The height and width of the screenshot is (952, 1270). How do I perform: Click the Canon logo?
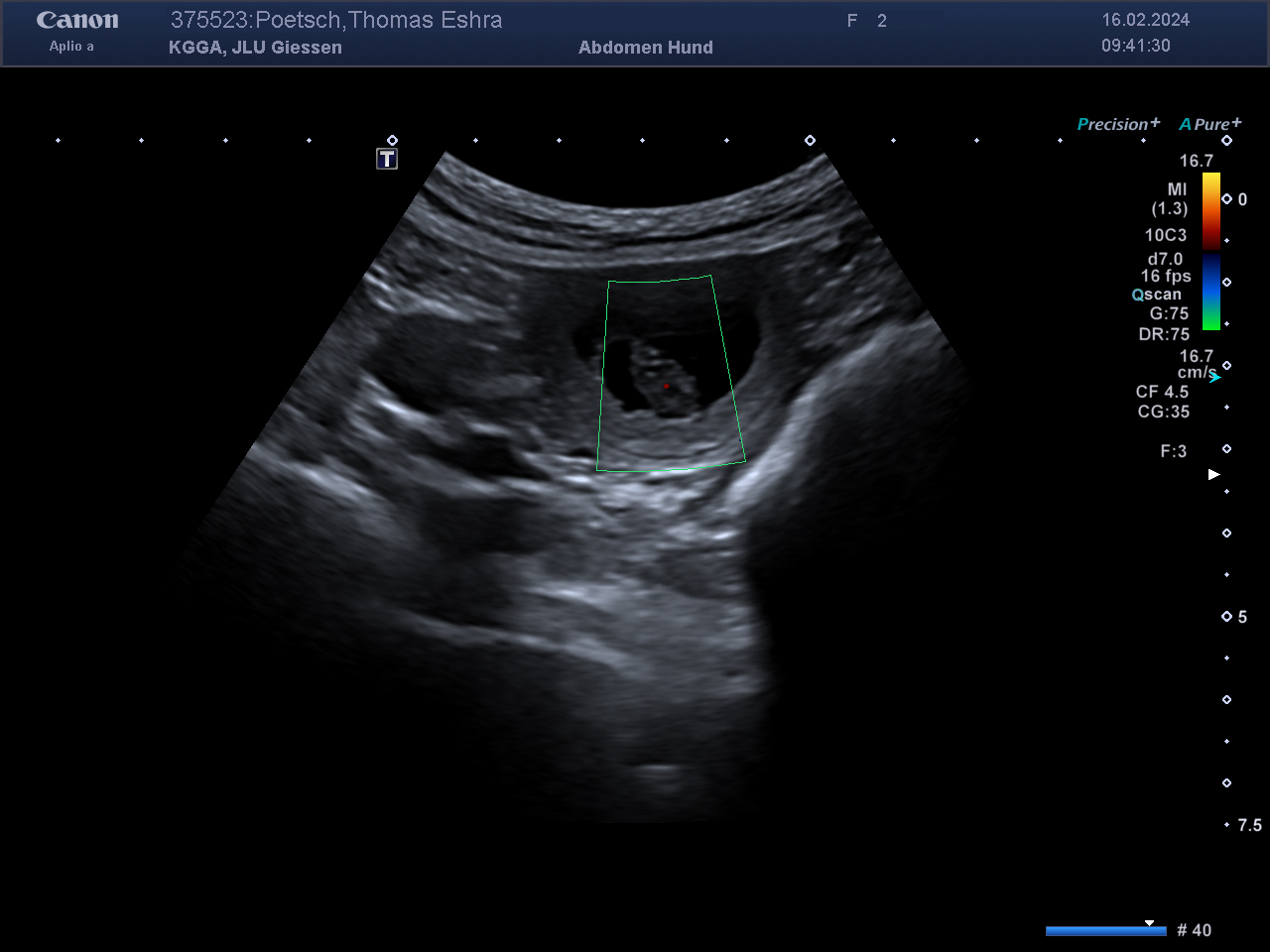77,21
